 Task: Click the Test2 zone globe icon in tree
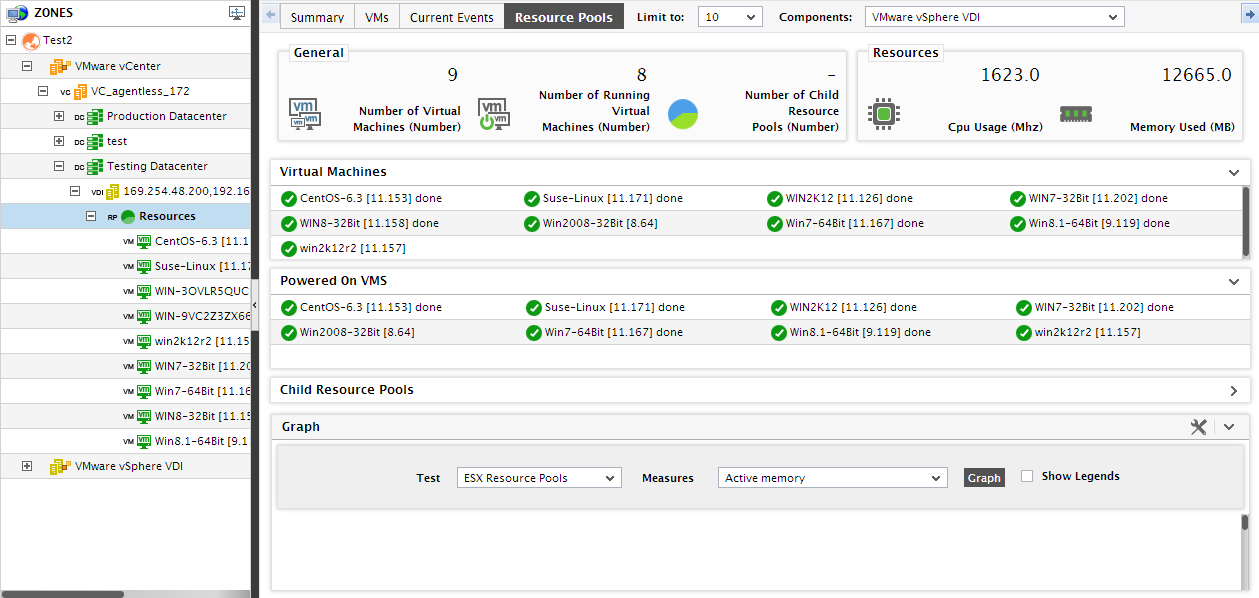click(x=30, y=41)
